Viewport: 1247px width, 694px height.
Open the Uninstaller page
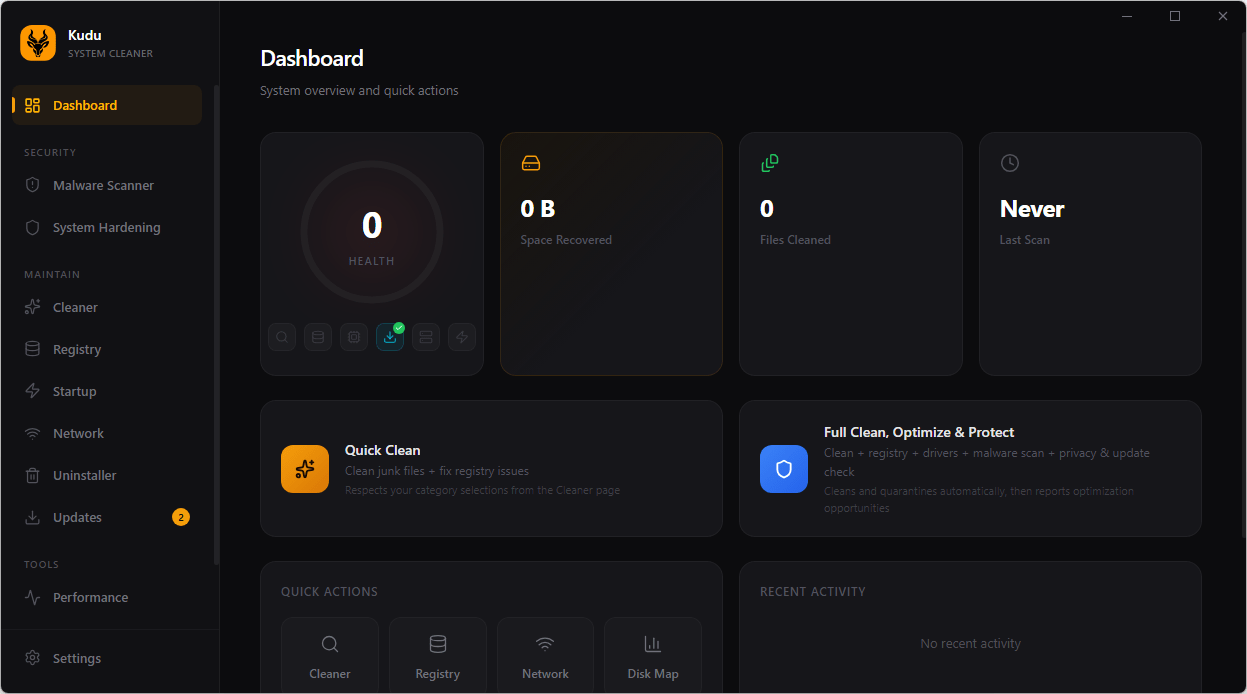pos(85,475)
